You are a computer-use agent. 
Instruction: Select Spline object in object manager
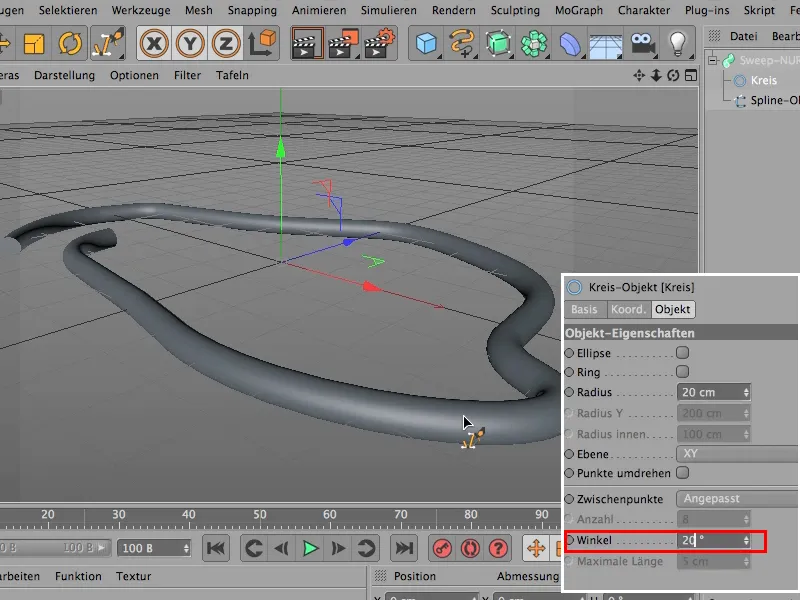pyautogui.click(x=774, y=101)
